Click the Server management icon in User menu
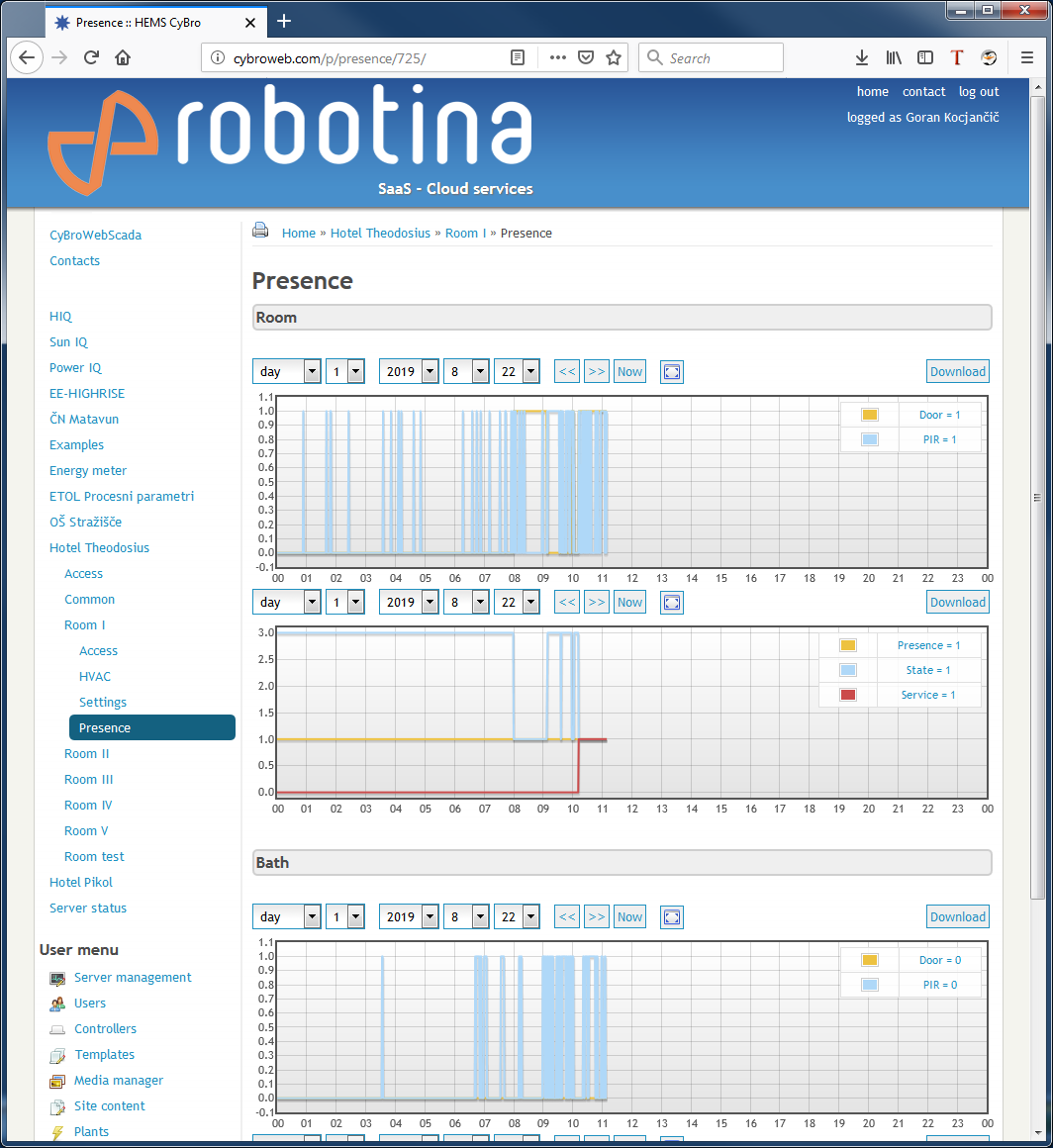The image size is (1053, 1148). point(57,978)
